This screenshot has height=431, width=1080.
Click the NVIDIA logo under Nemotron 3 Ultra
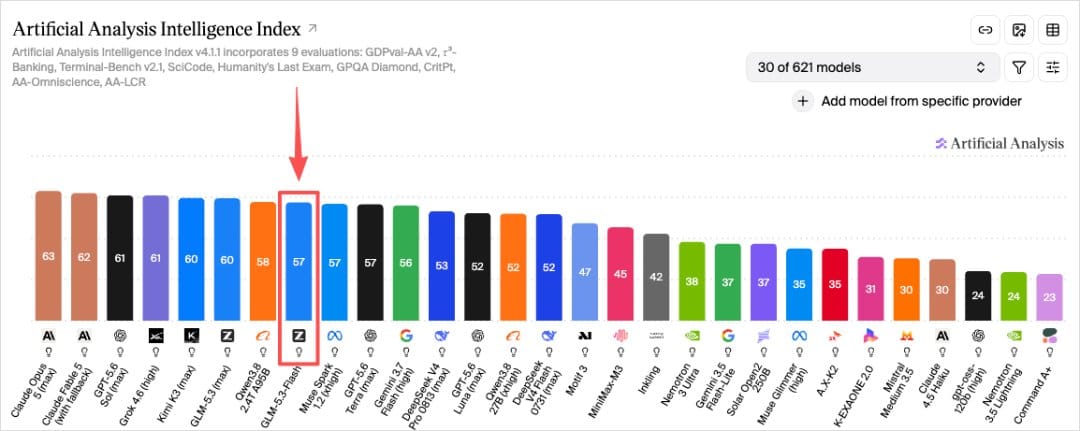click(x=692, y=335)
